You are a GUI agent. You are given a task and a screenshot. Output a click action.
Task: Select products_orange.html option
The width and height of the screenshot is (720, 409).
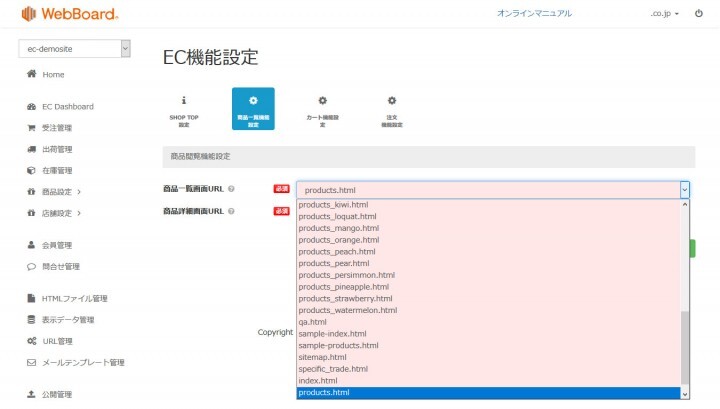488,240
